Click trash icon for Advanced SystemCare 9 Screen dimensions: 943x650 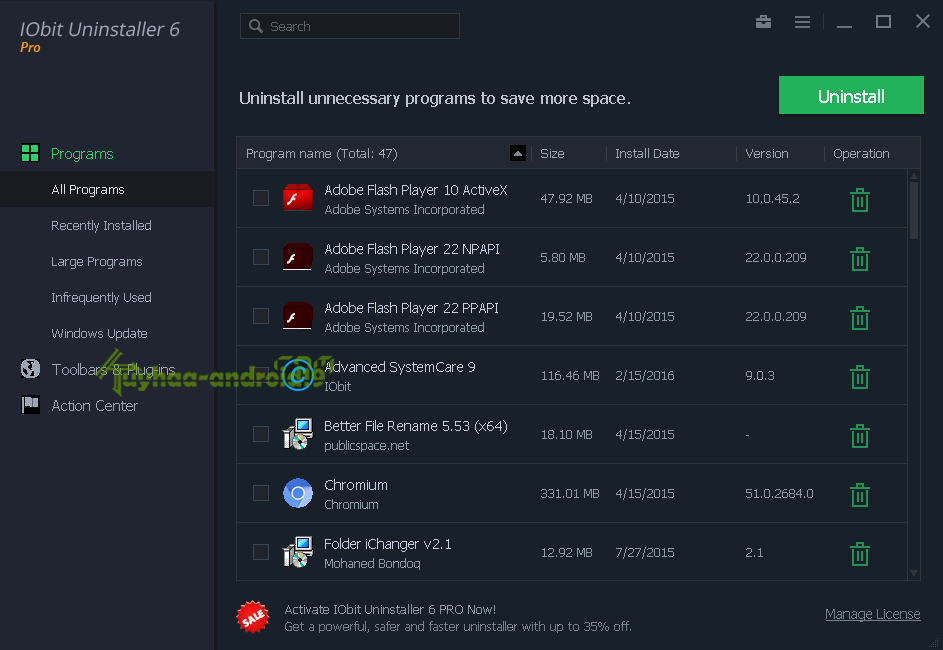point(859,376)
